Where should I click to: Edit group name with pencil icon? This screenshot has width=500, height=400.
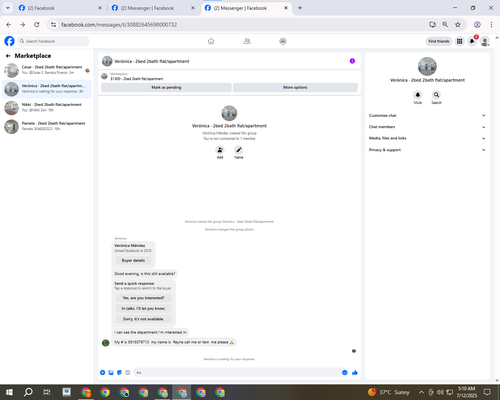[238, 150]
